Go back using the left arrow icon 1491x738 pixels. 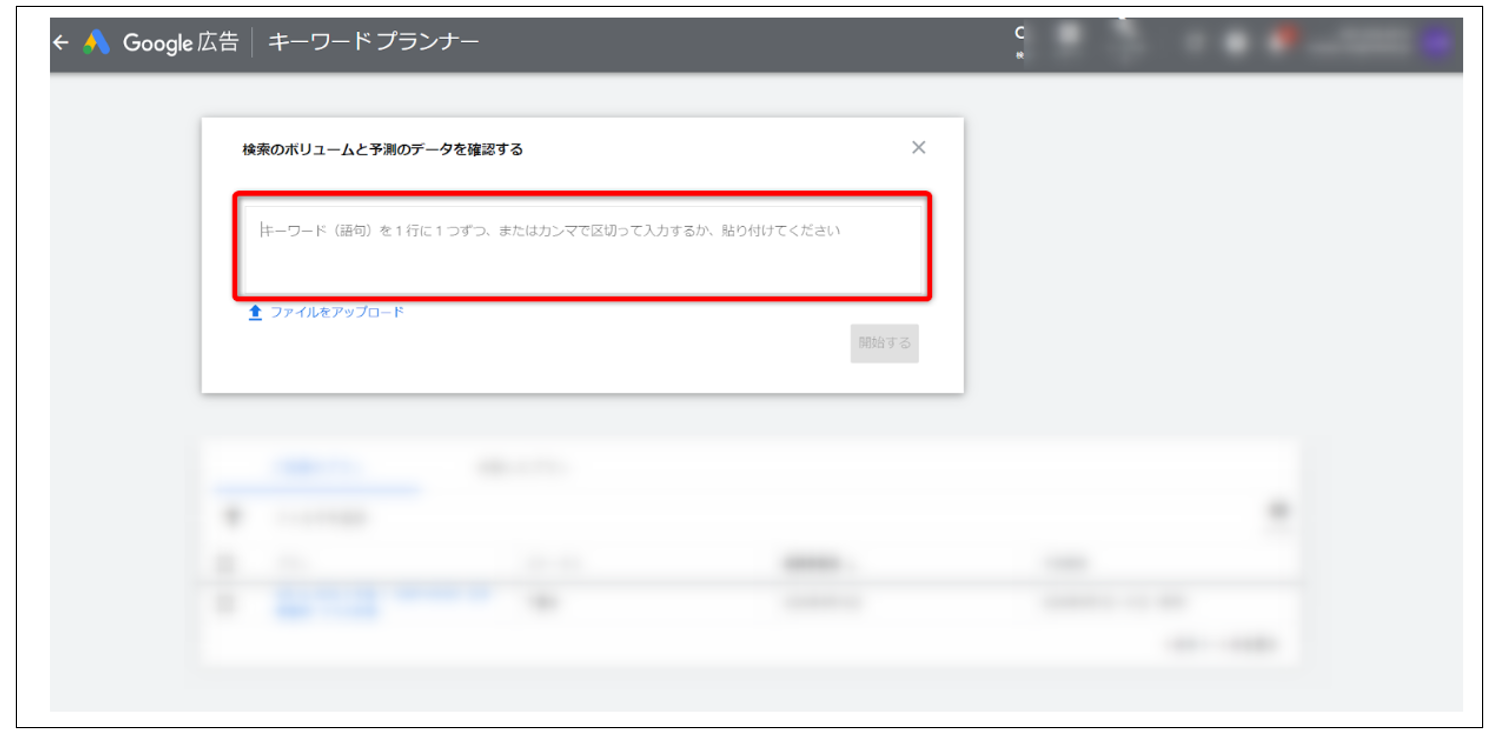coord(61,42)
